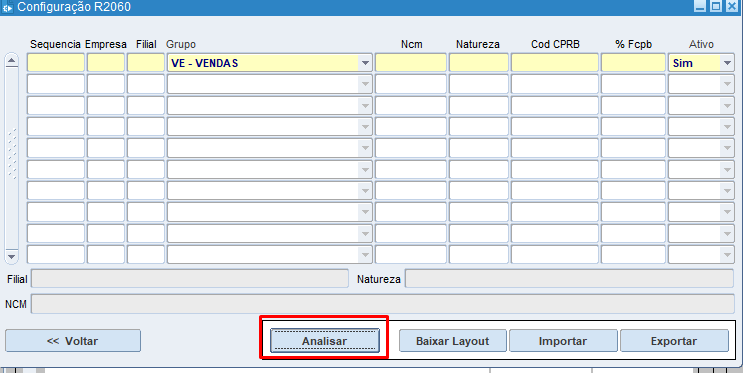Click the read-only Natureza description field

click(569, 279)
